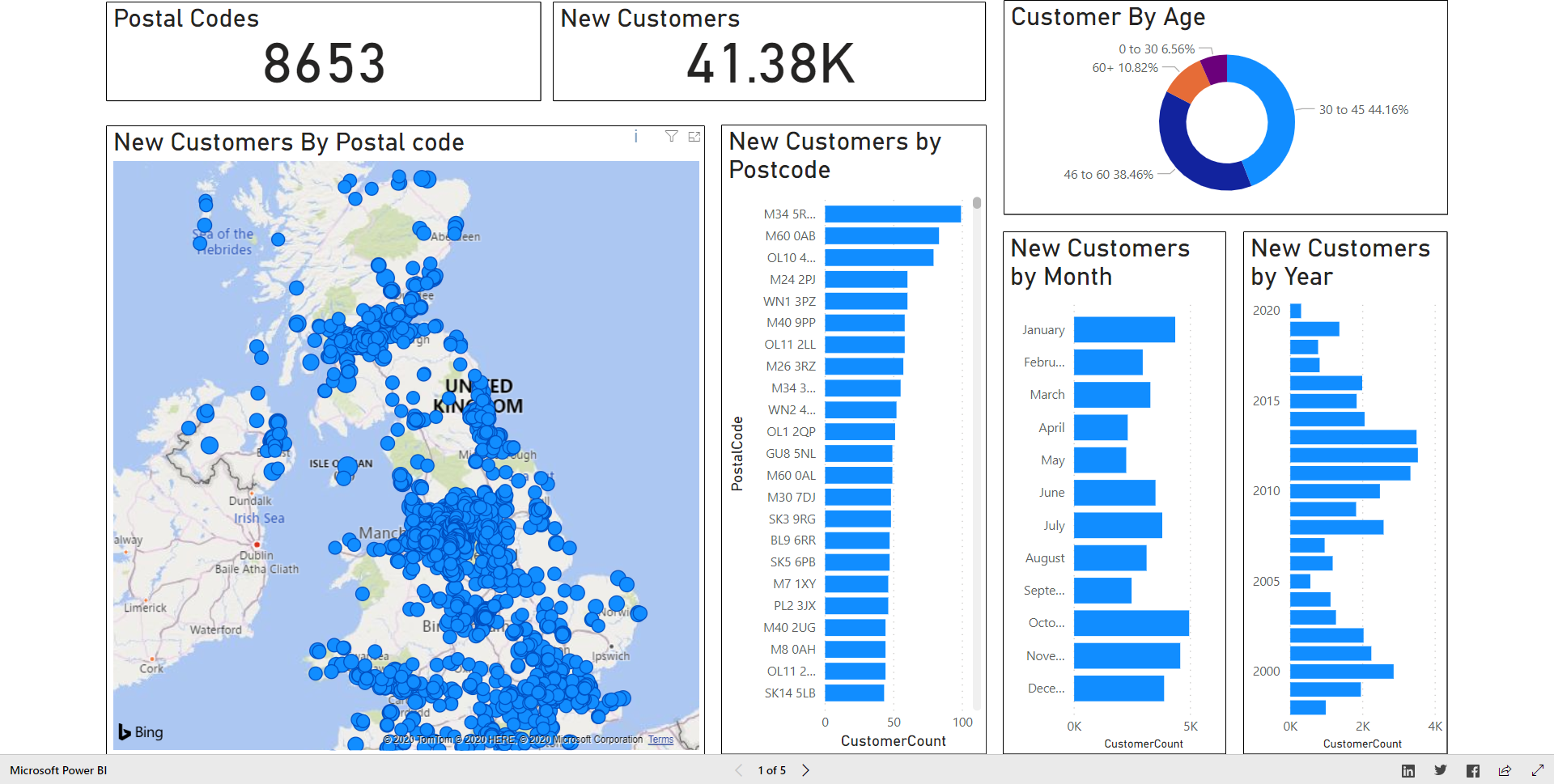Click the 2020 bar in New Customers by Year
The height and width of the screenshot is (784, 1554).
(x=1295, y=310)
